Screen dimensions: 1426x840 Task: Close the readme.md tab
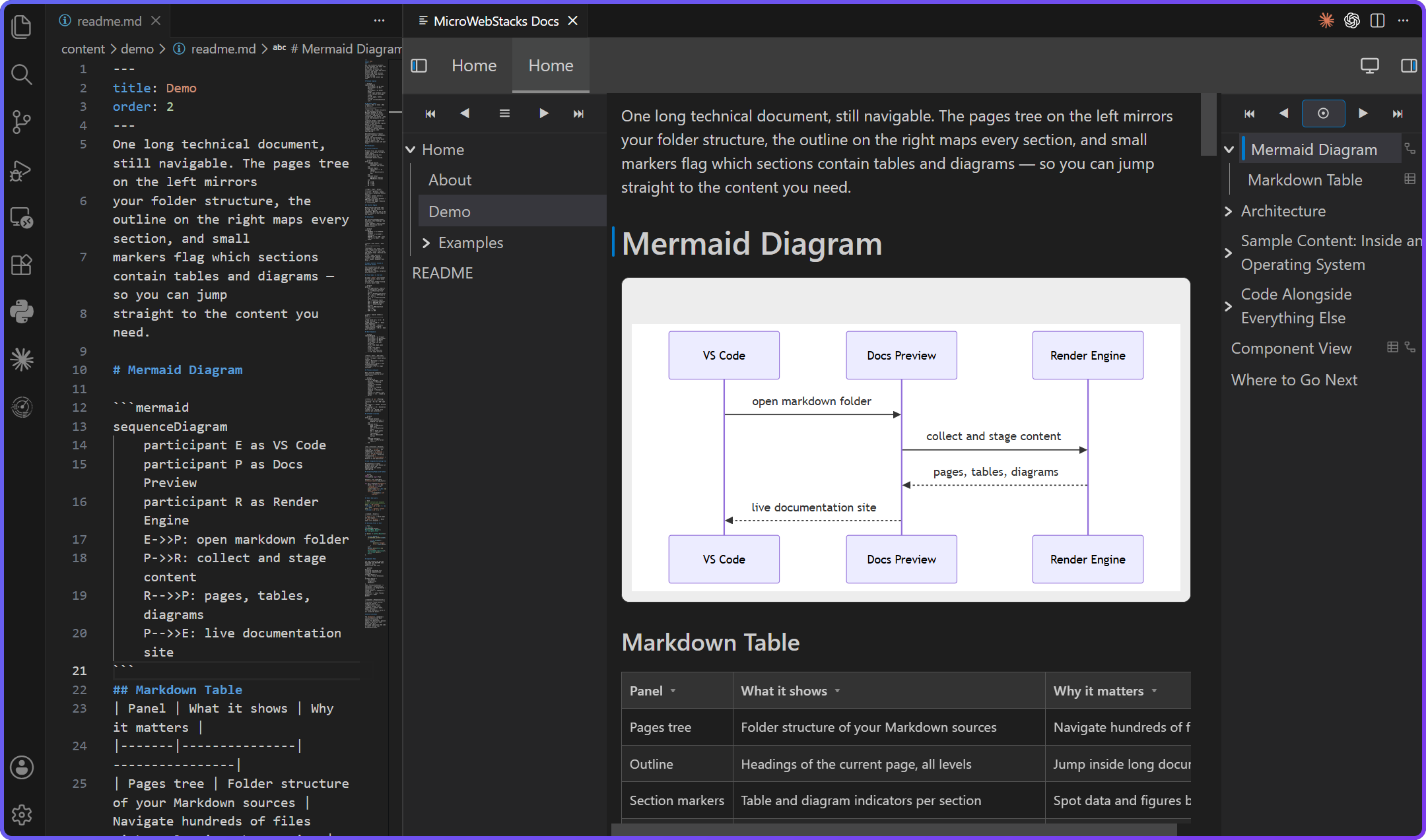click(156, 20)
